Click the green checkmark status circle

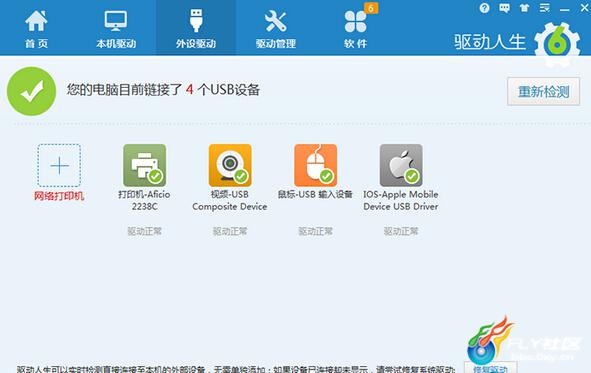click(32, 91)
